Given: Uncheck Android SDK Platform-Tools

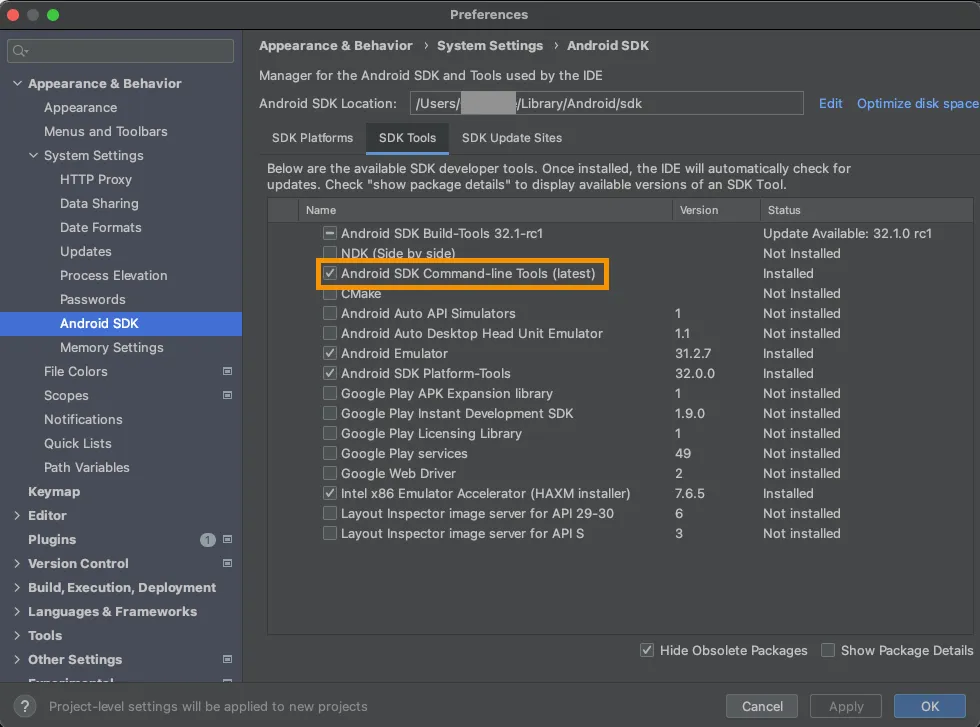Looking at the screenshot, I should tap(329, 373).
